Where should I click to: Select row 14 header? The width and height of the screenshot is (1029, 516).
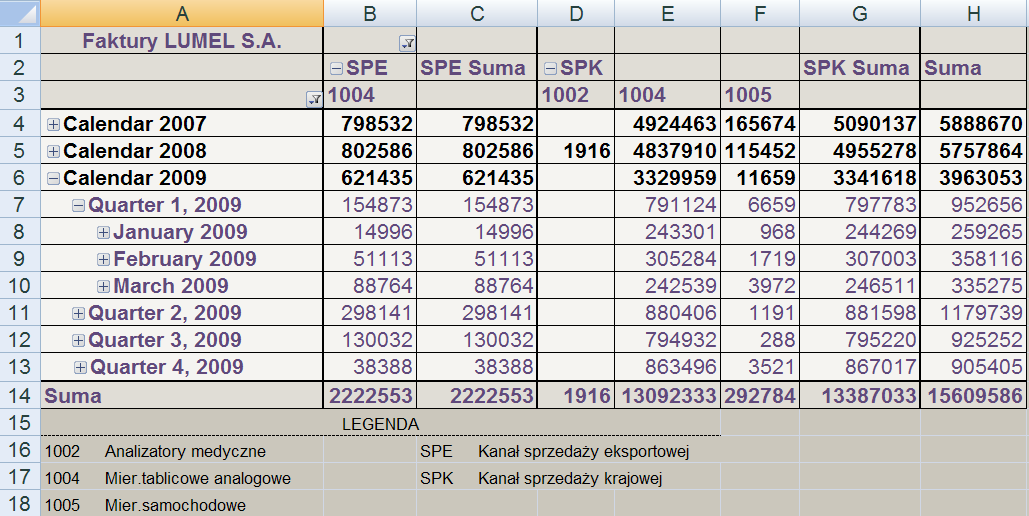tap(20, 395)
